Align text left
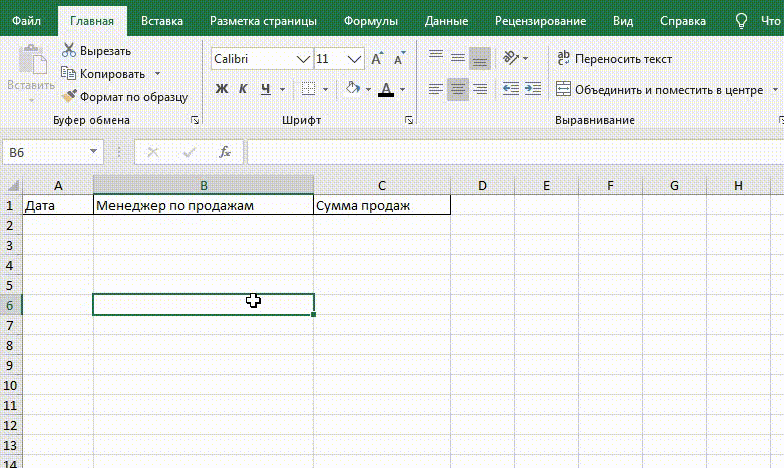Viewport: 784px width, 468px height. coord(436,90)
